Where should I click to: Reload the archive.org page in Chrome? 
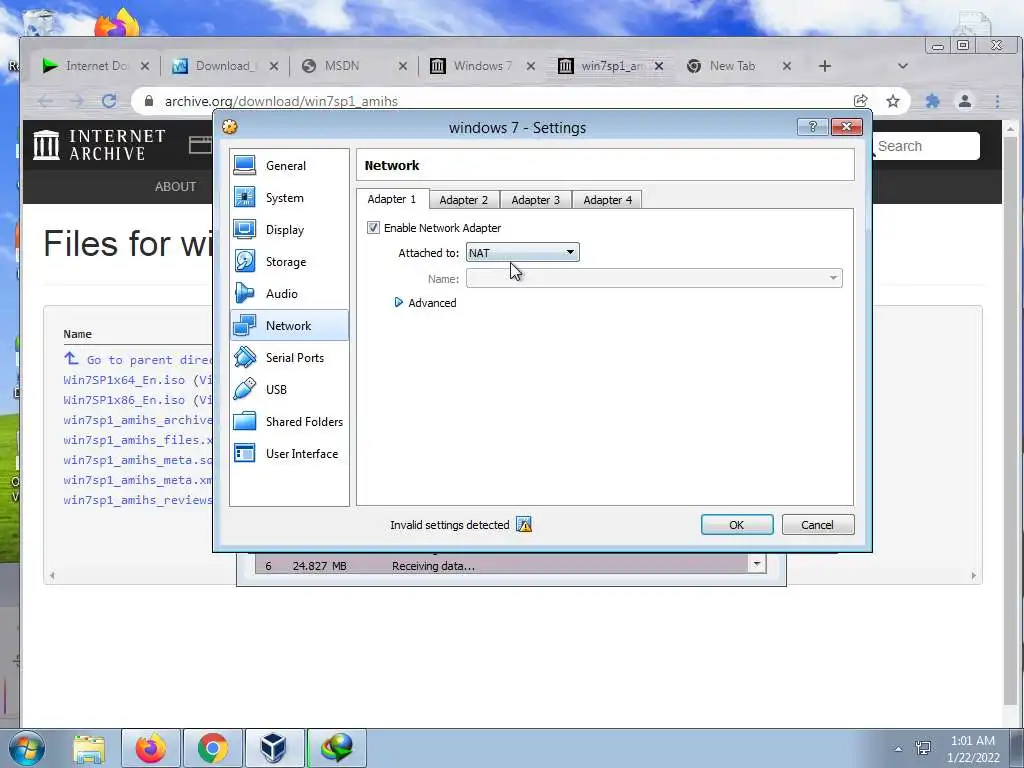109,101
